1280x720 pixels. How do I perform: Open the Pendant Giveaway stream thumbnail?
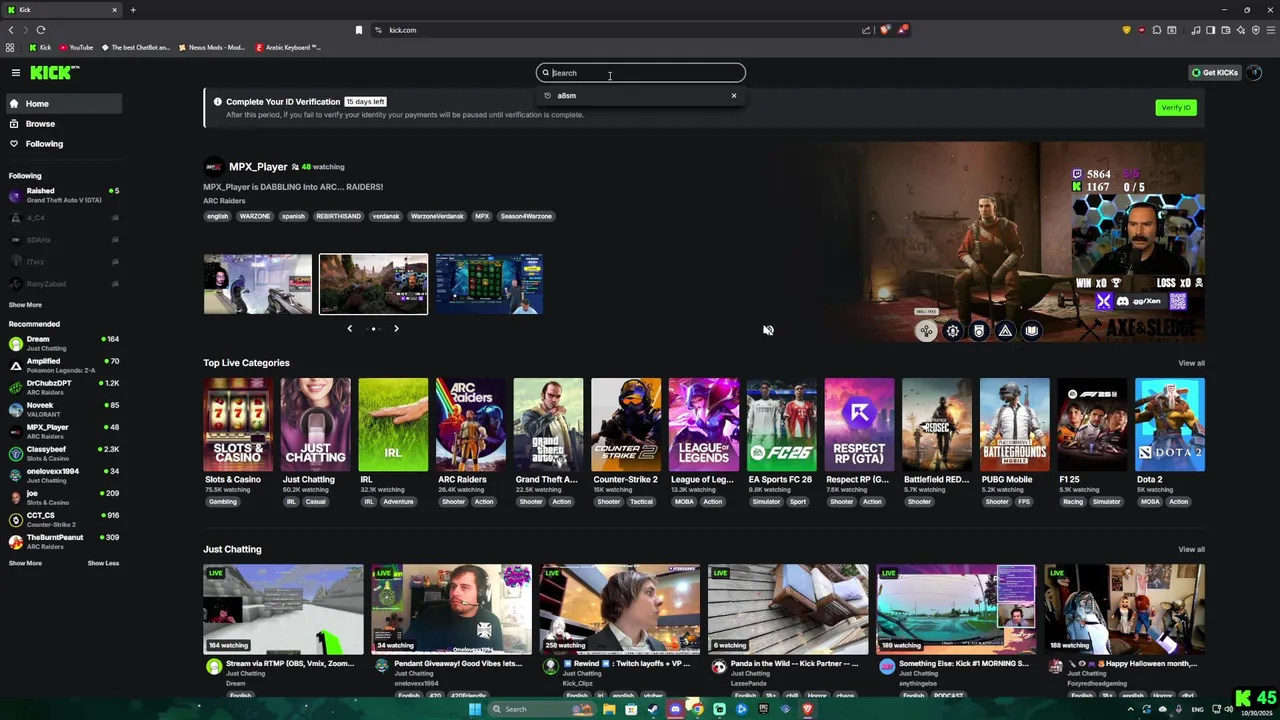tap(451, 609)
